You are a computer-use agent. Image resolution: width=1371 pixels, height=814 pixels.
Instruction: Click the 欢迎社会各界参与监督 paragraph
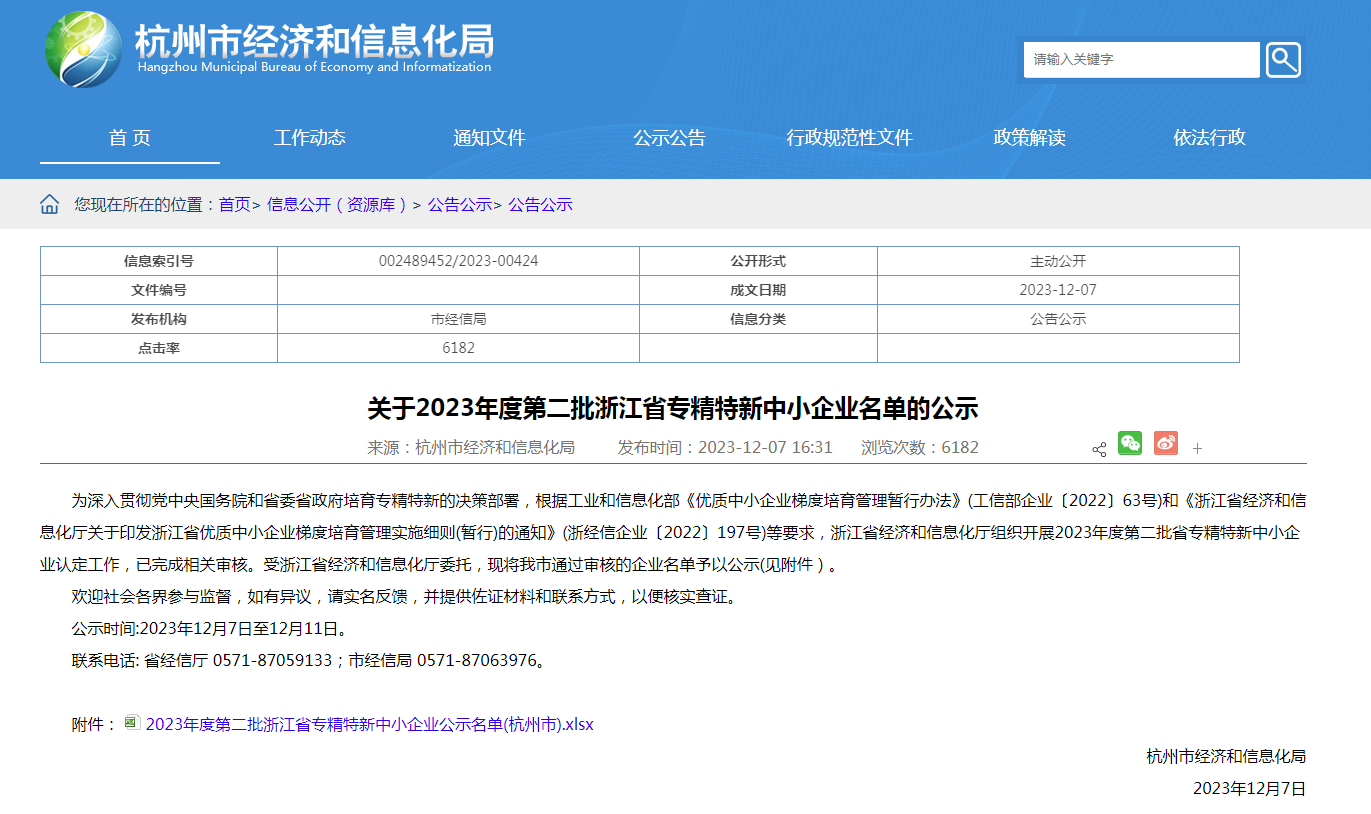406,597
